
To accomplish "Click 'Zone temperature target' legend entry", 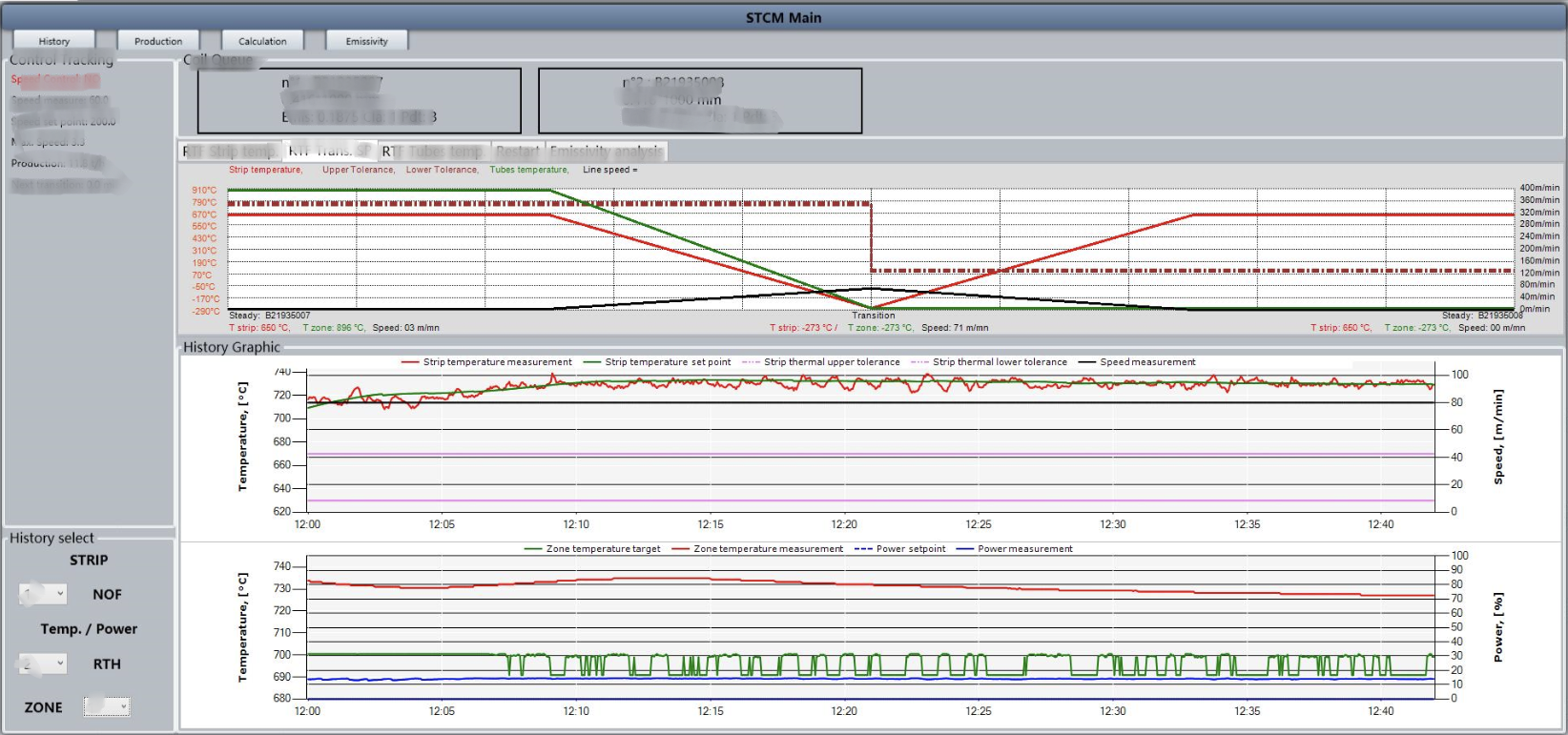I will coord(592,549).
